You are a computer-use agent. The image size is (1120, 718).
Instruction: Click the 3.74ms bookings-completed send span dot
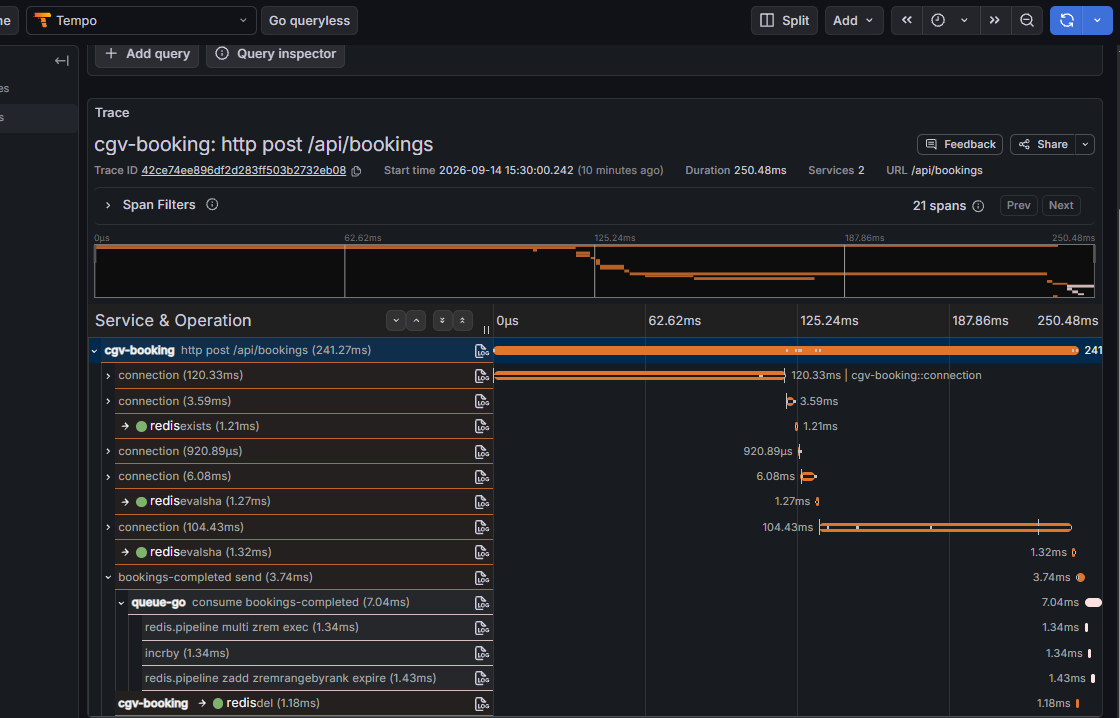(1080, 577)
